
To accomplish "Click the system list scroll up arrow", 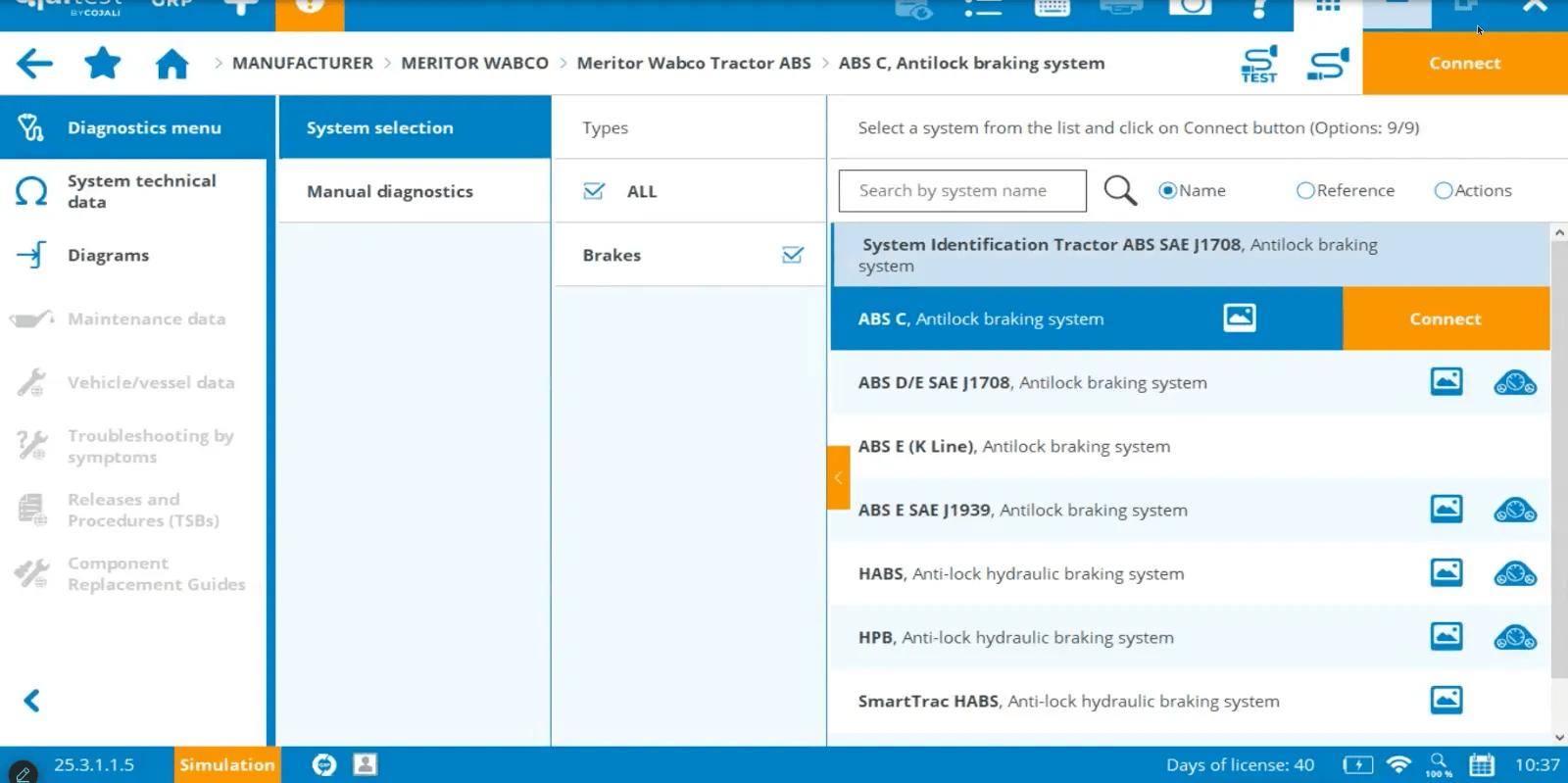I will pos(1559,232).
